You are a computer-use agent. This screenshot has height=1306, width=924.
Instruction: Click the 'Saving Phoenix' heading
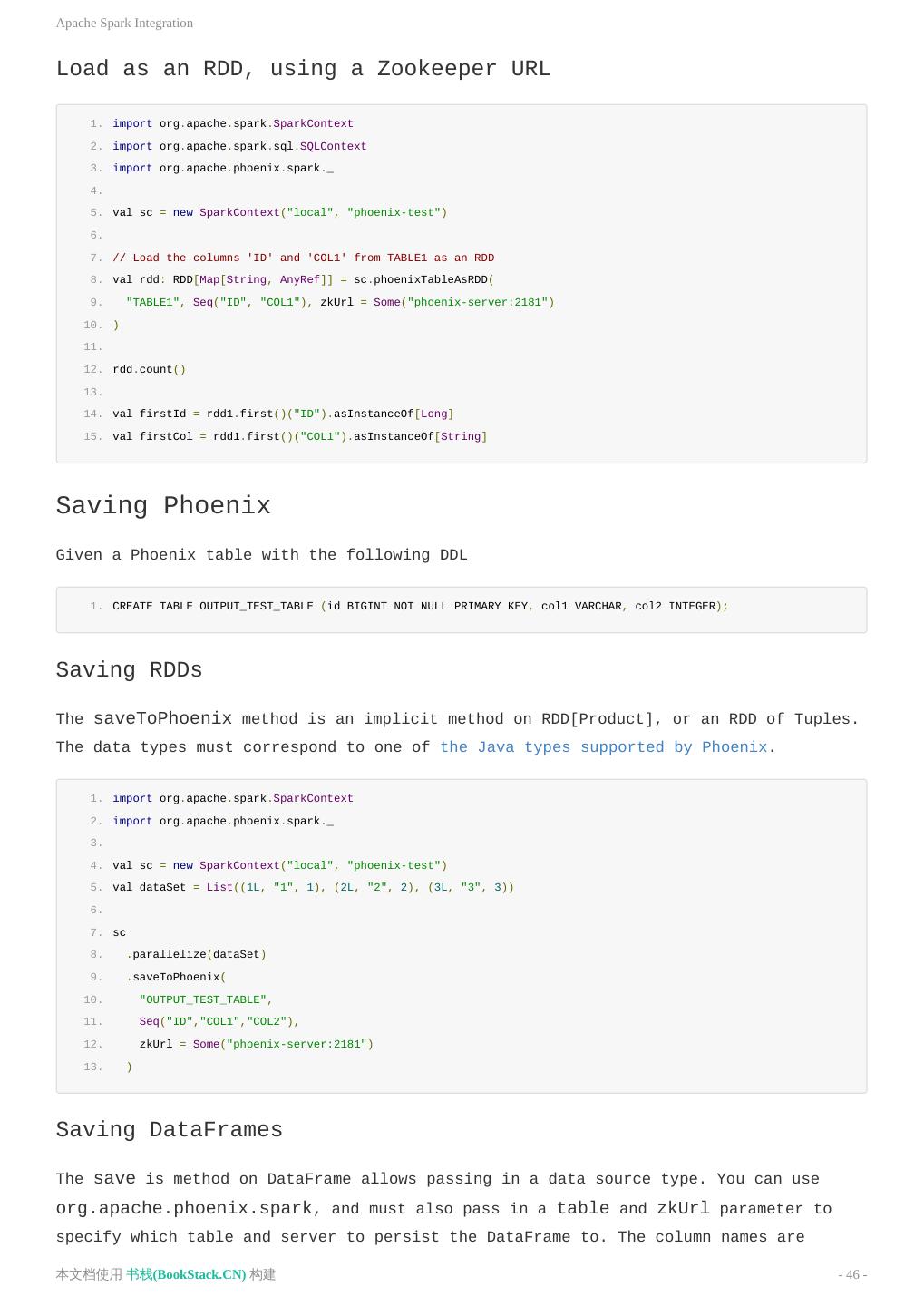pyautogui.click(x=163, y=506)
